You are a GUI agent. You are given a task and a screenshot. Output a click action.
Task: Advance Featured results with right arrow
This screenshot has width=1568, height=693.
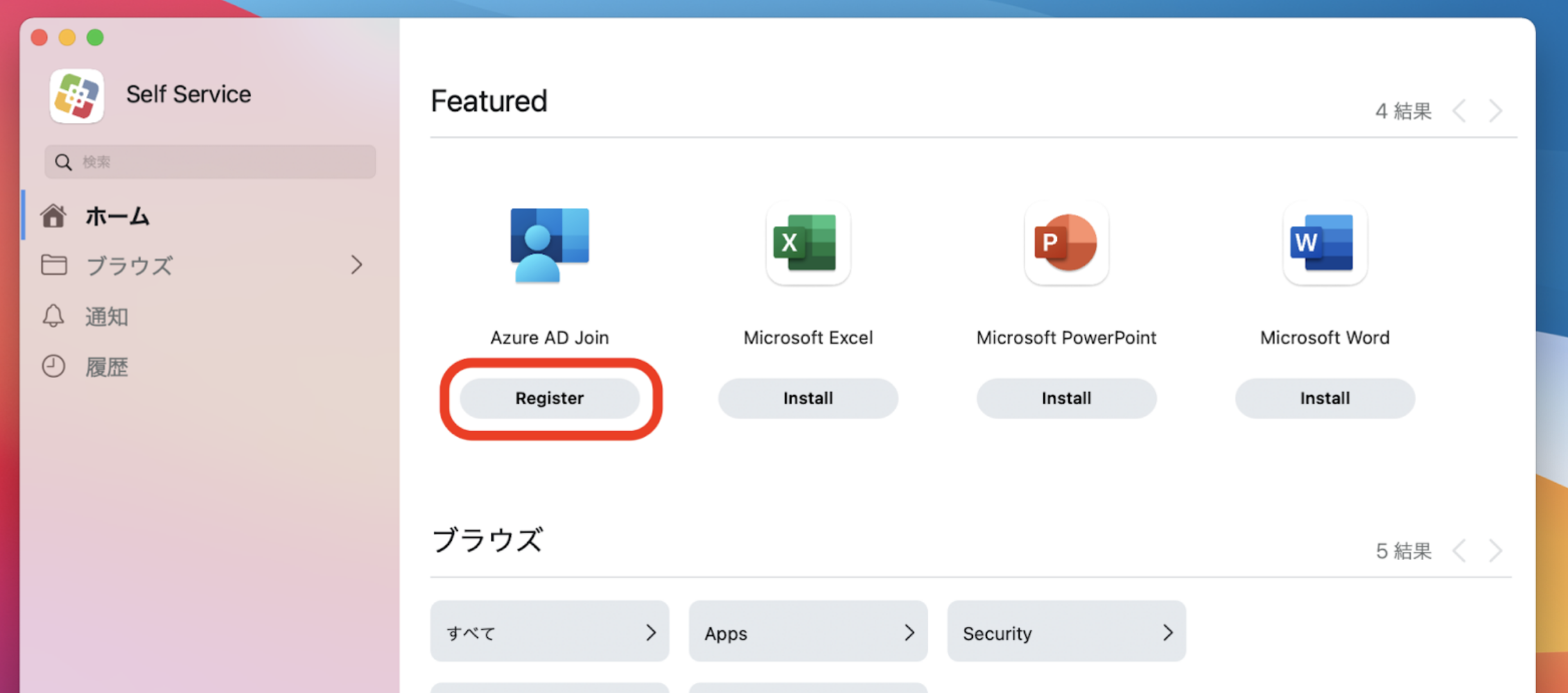[x=1496, y=110]
